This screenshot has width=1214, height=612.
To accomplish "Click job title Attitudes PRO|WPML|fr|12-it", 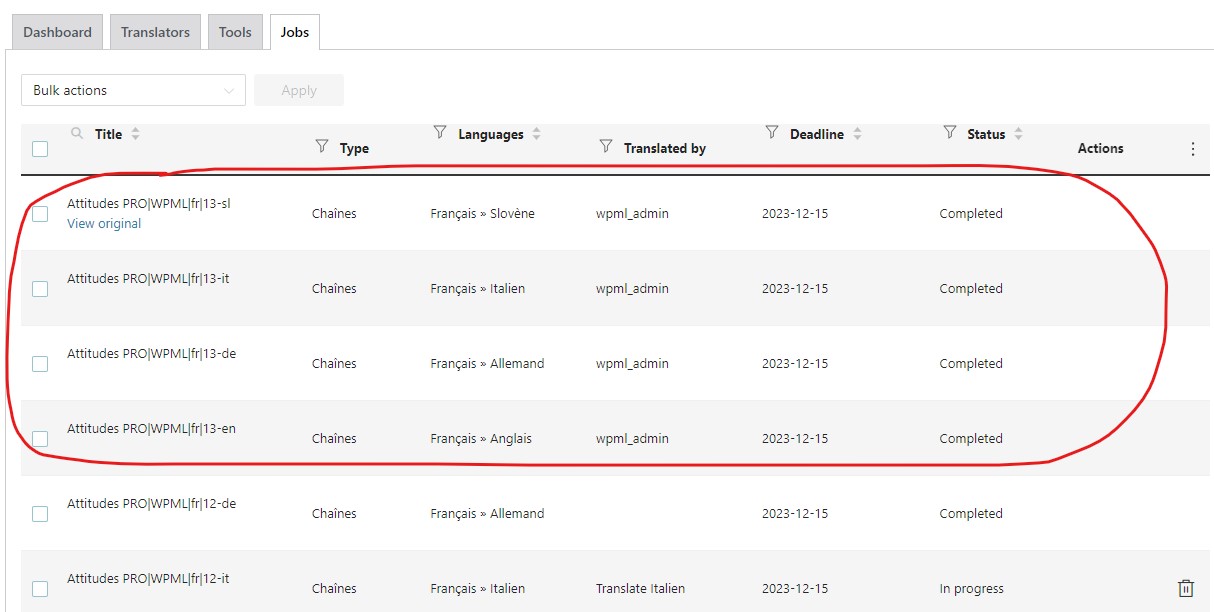I will (148, 579).
